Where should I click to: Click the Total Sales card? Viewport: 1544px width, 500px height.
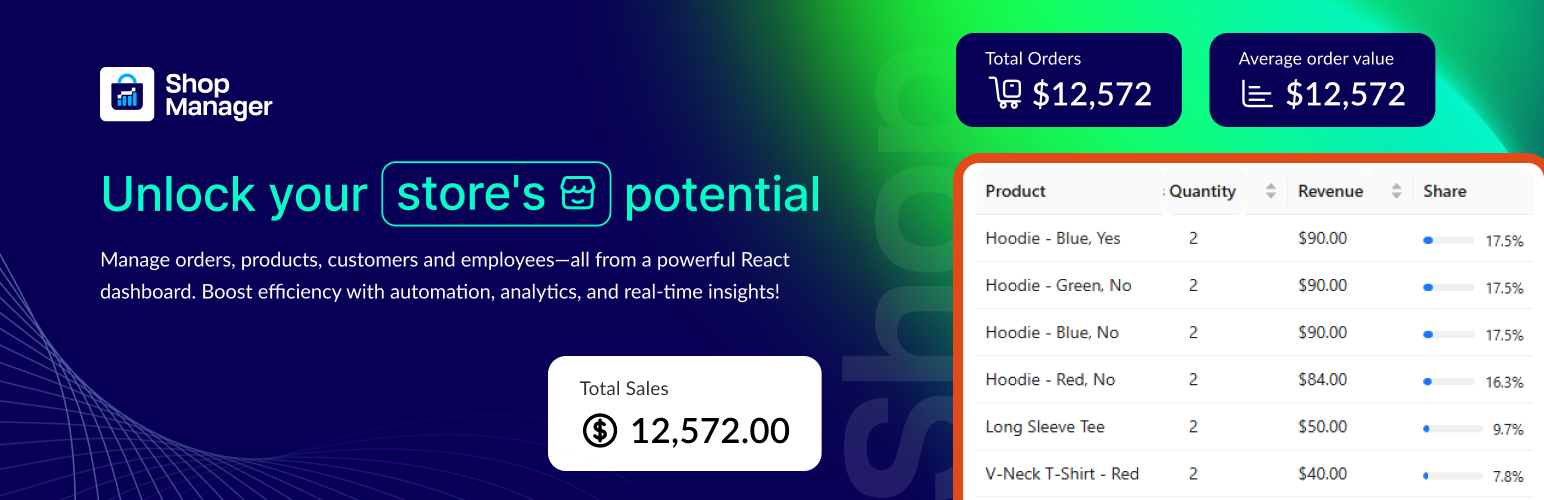tap(684, 413)
